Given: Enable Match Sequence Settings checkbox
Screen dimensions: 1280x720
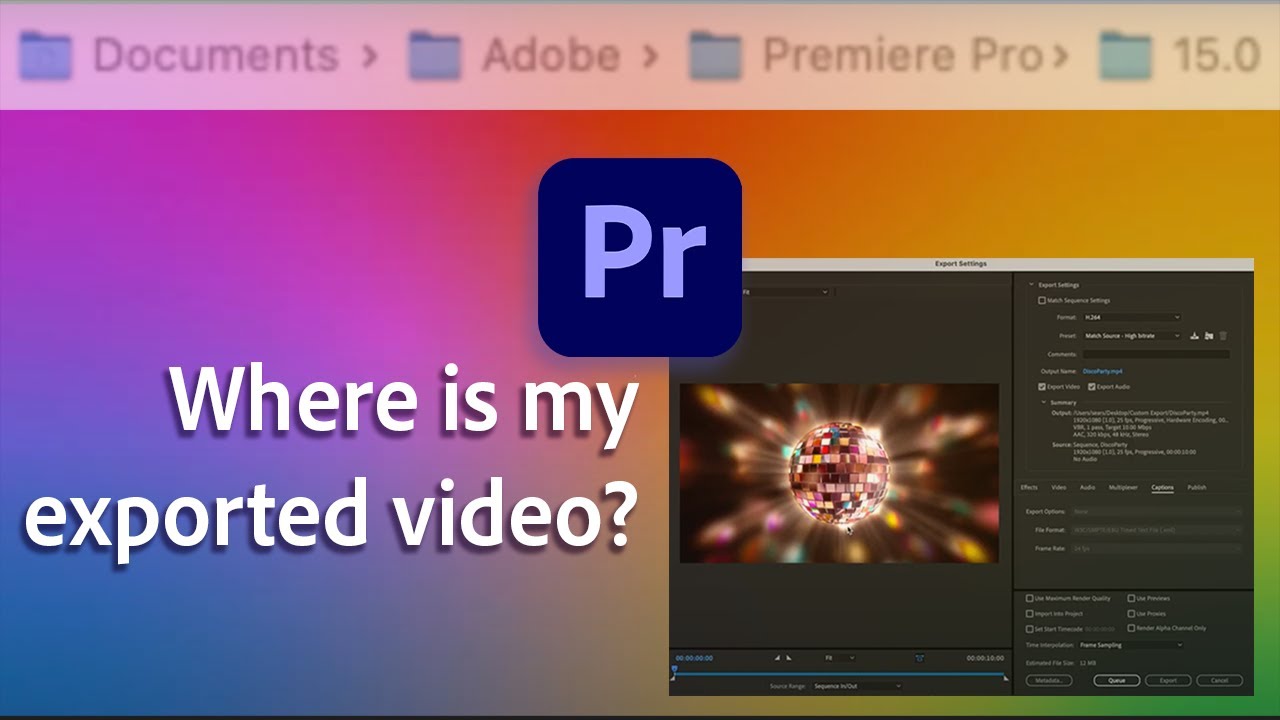Looking at the screenshot, I should (x=1042, y=300).
